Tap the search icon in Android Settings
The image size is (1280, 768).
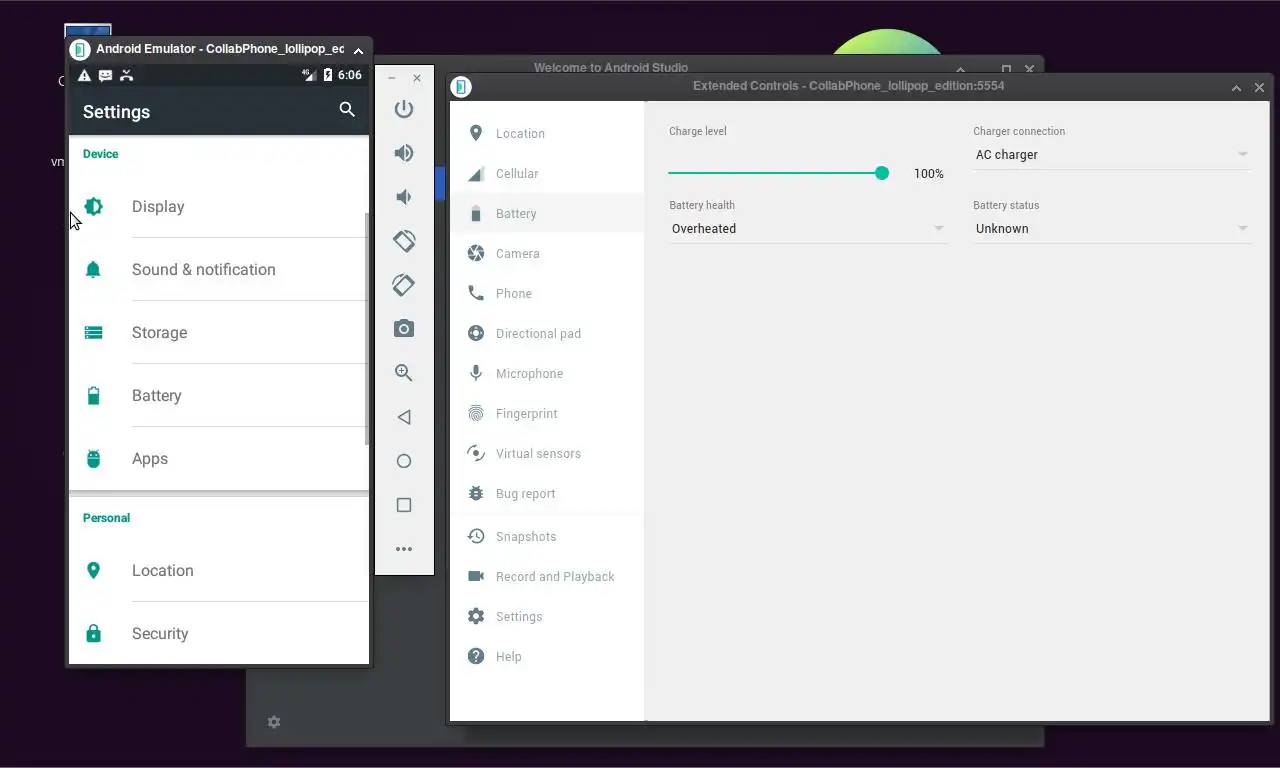point(347,110)
